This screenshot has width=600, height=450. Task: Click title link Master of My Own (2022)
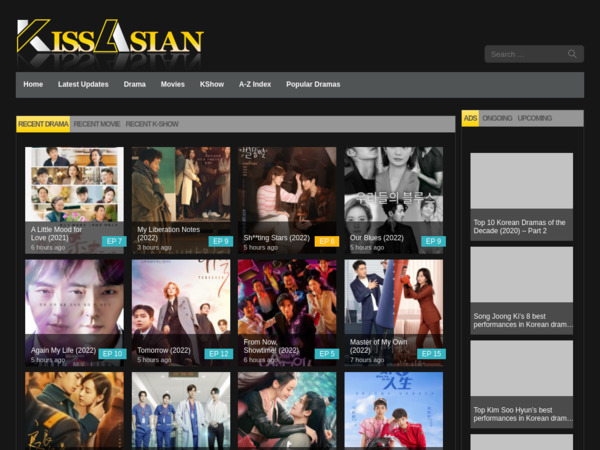(x=378, y=346)
